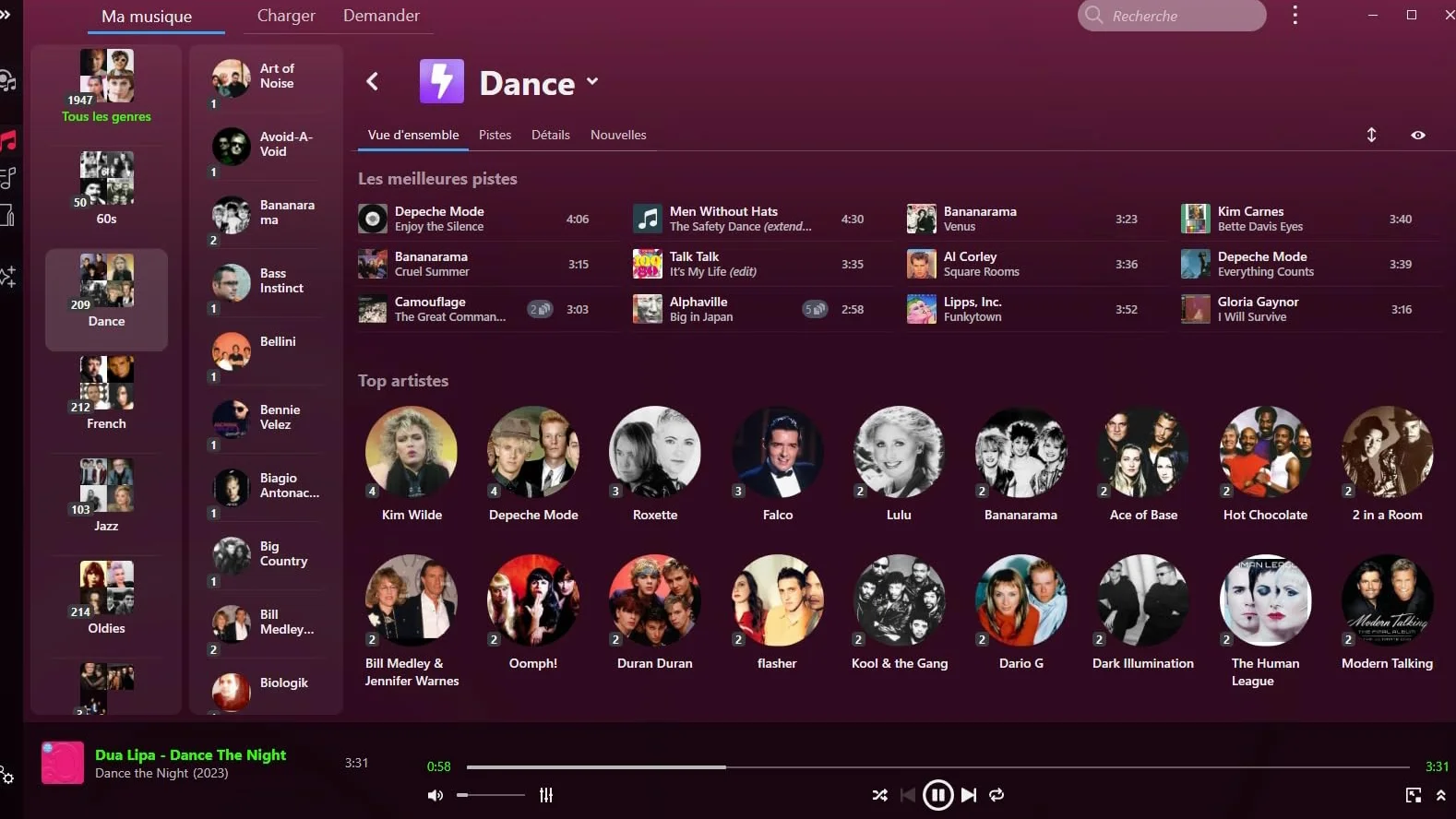1456x819 pixels.
Task: Open the headphones music sidebar icon
Action: click(x=7, y=80)
